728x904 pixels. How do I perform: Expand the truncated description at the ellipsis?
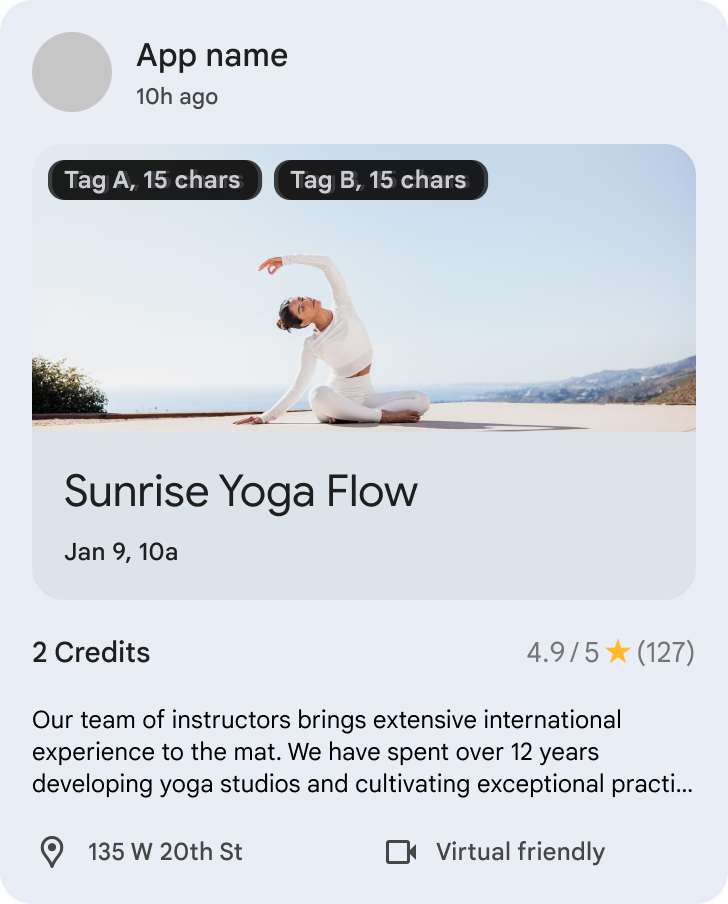(x=683, y=784)
